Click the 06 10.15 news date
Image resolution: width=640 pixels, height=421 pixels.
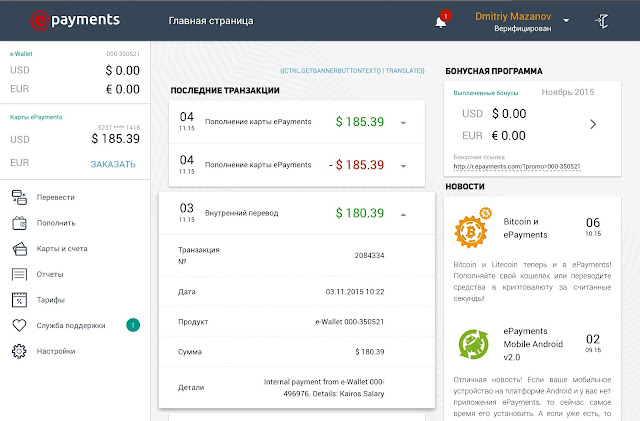coord(593,227)
